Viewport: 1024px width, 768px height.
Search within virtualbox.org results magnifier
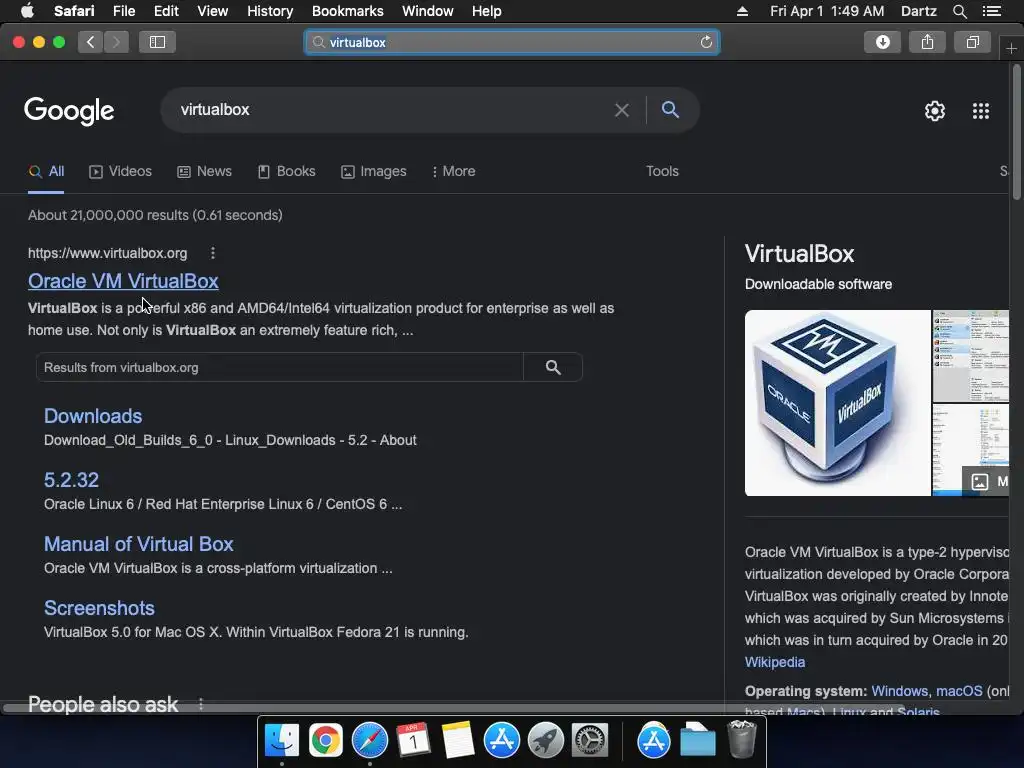553,367
